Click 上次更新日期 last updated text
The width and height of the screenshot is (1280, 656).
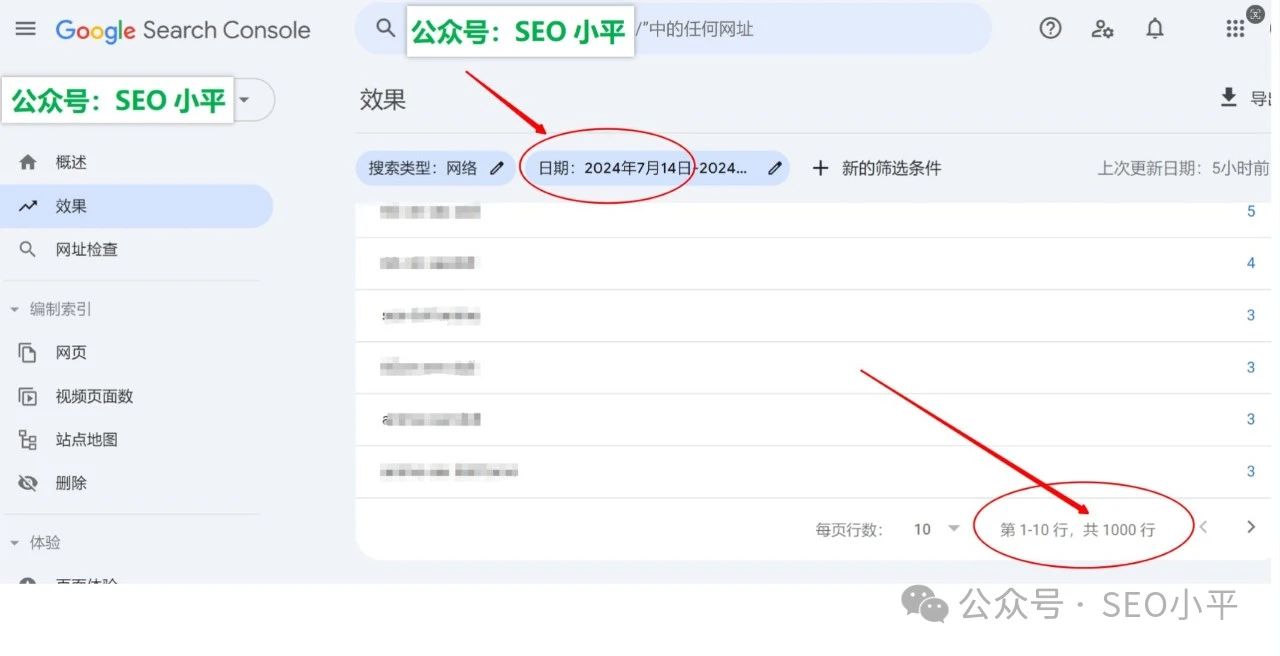(x=1183, y=168)
